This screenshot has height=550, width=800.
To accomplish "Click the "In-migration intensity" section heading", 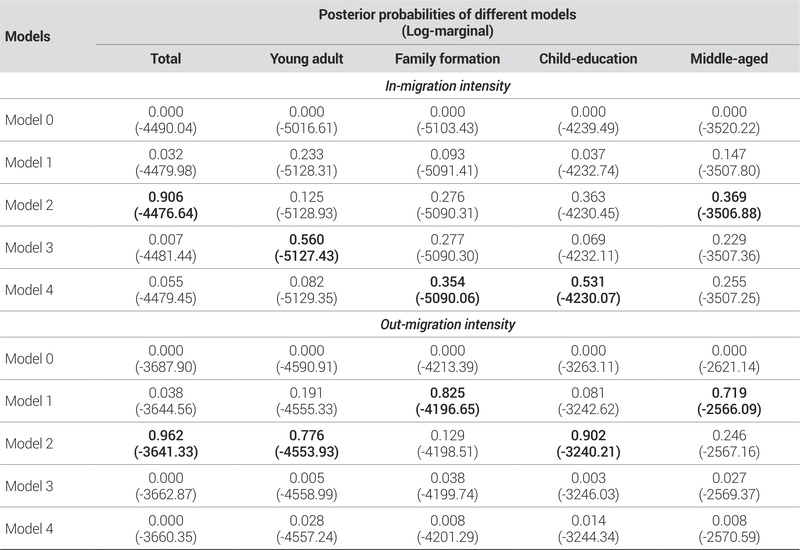I will 447,87.
